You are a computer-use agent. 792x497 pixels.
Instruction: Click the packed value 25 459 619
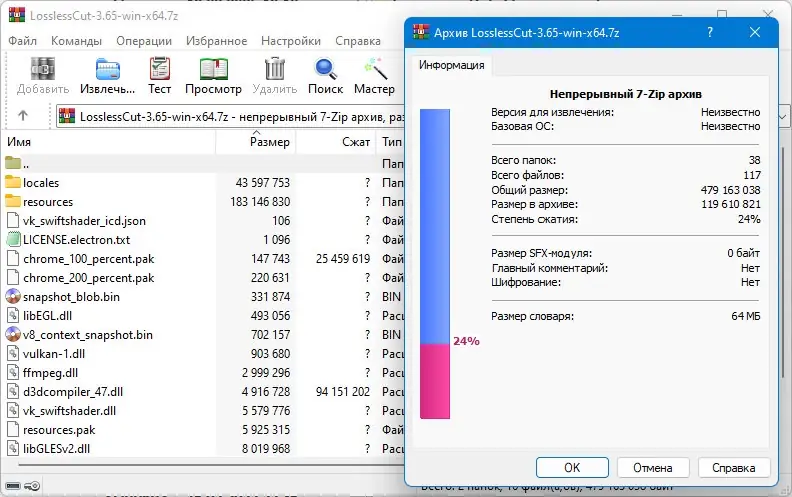coord(343,259)
